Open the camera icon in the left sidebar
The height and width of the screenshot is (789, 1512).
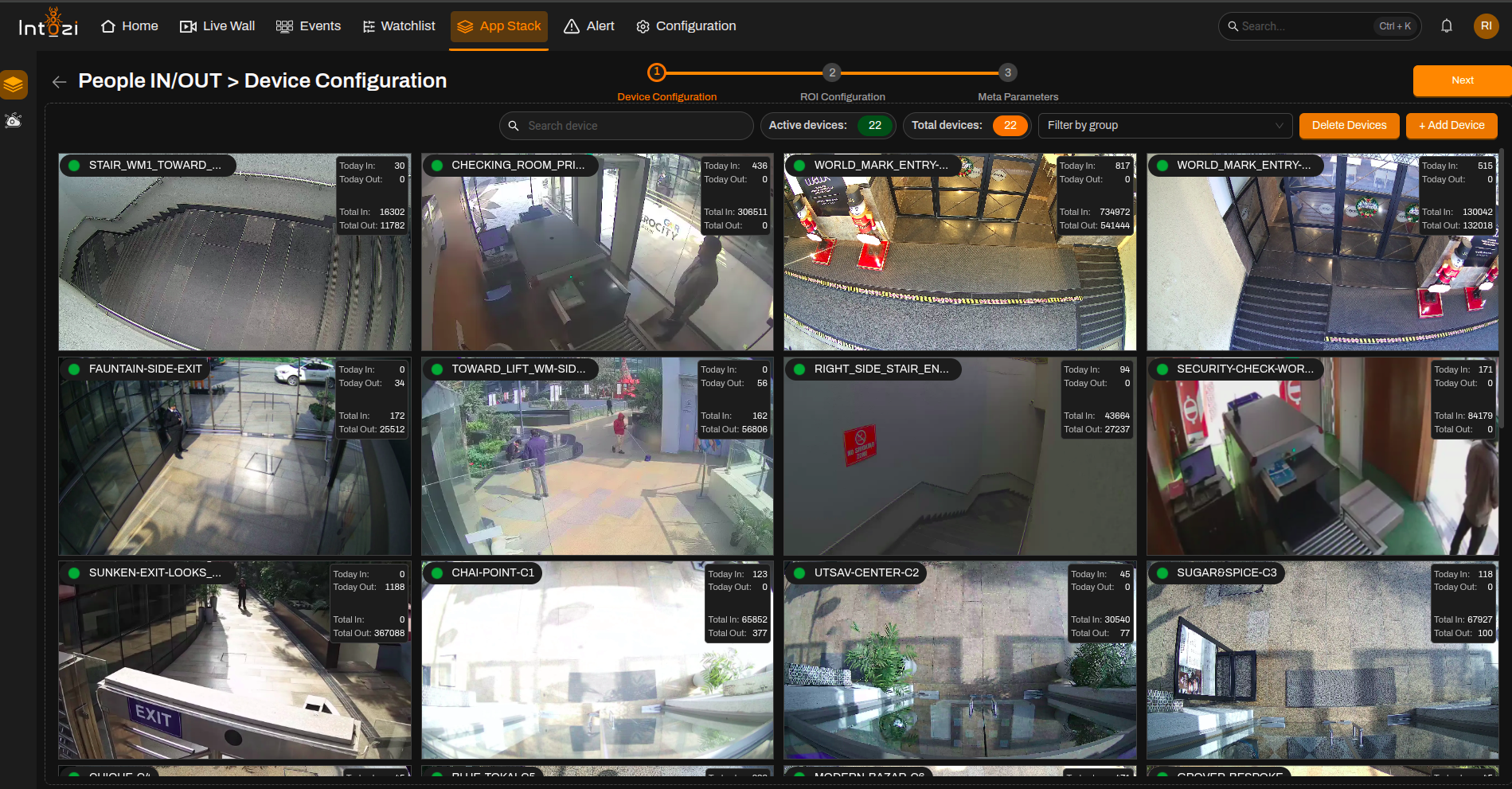pos(14,121)
